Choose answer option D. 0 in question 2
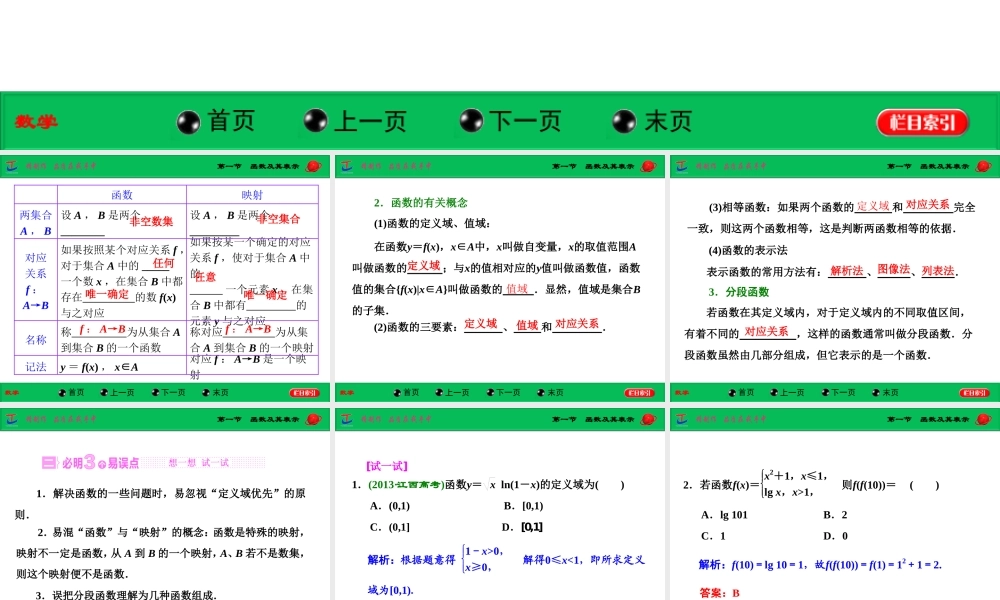 pos(835,536)
